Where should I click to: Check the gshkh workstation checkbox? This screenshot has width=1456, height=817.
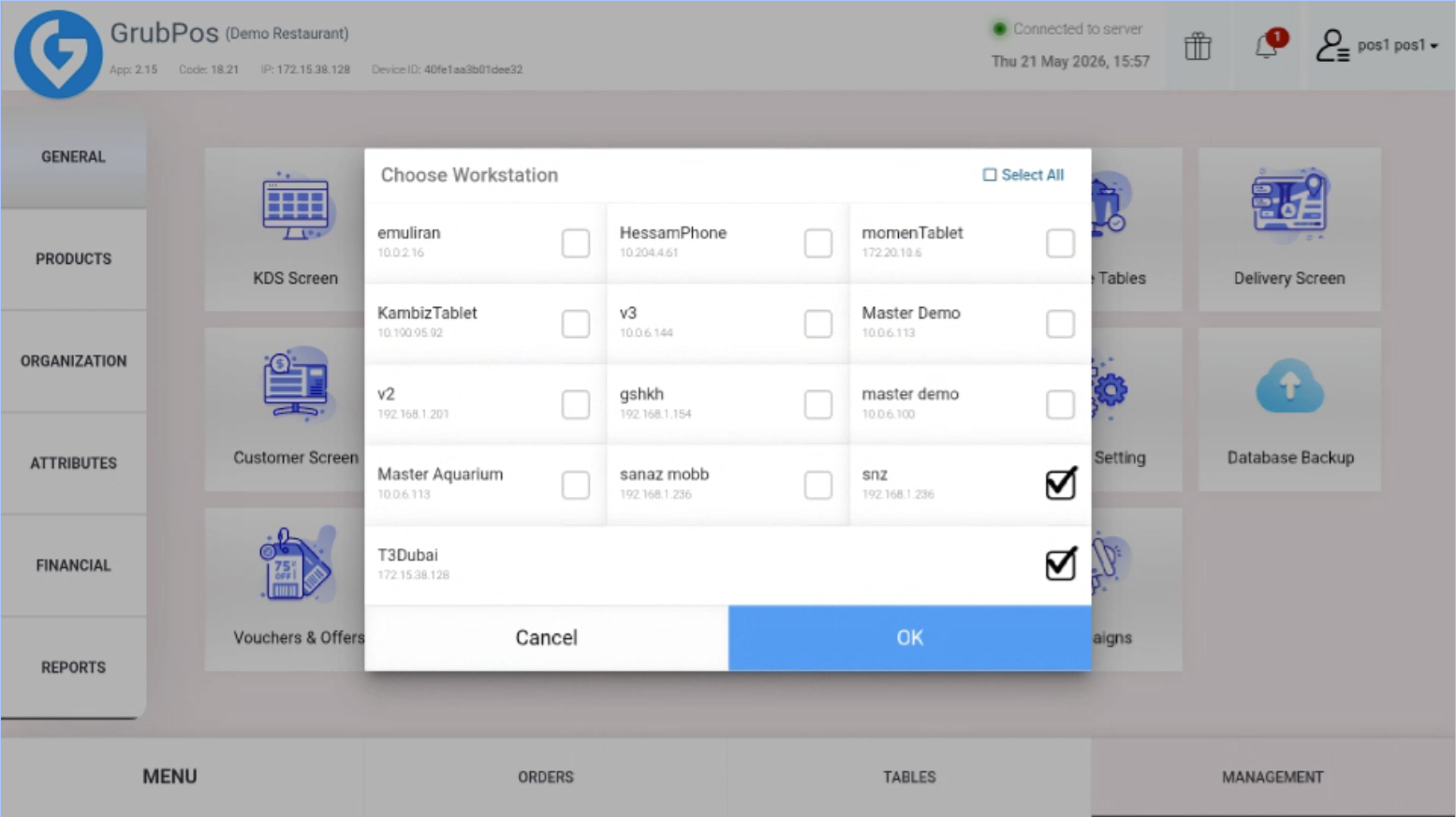tap(817, 404)
